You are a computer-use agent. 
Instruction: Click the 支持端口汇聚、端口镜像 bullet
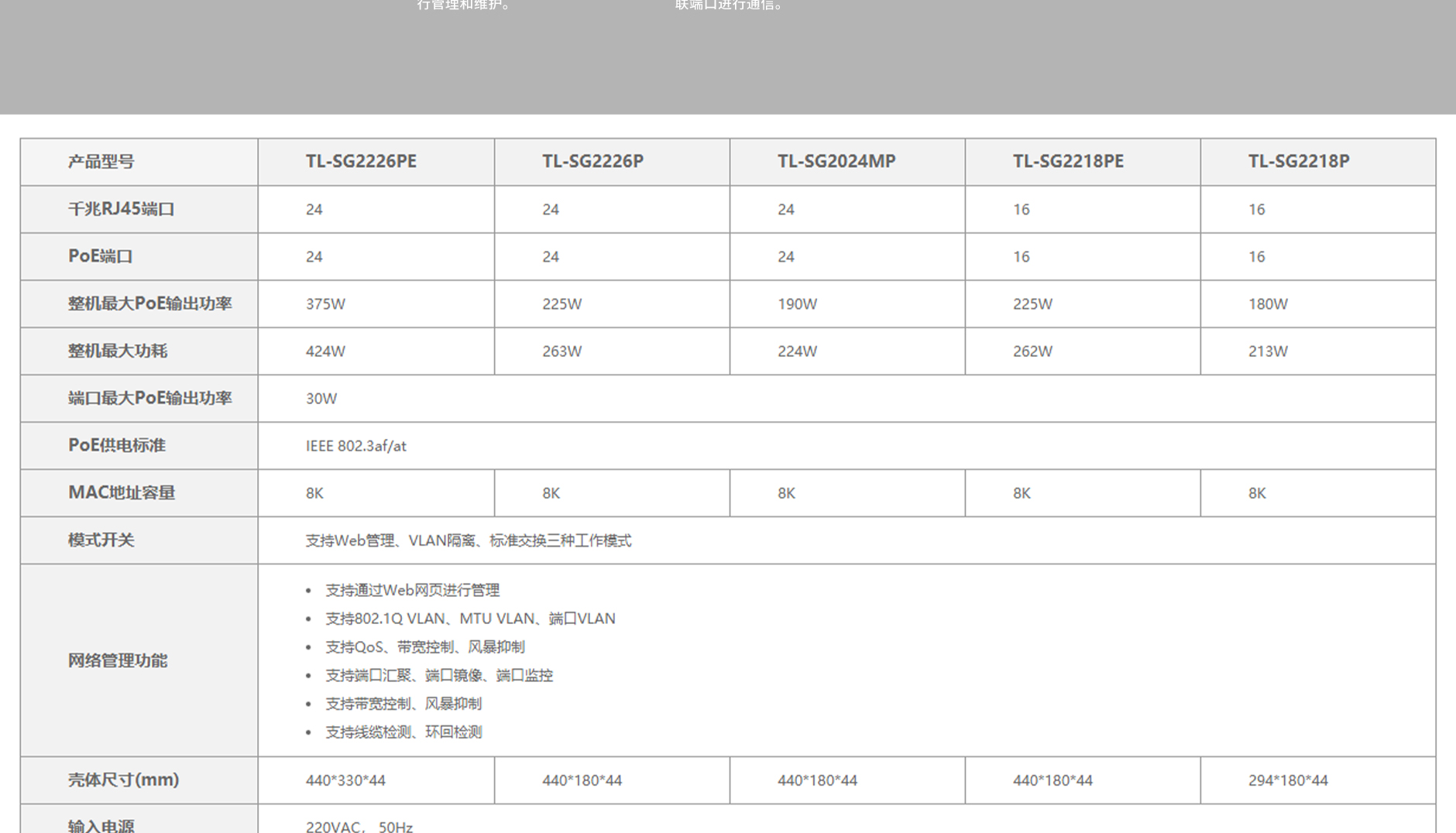[439, 675]
